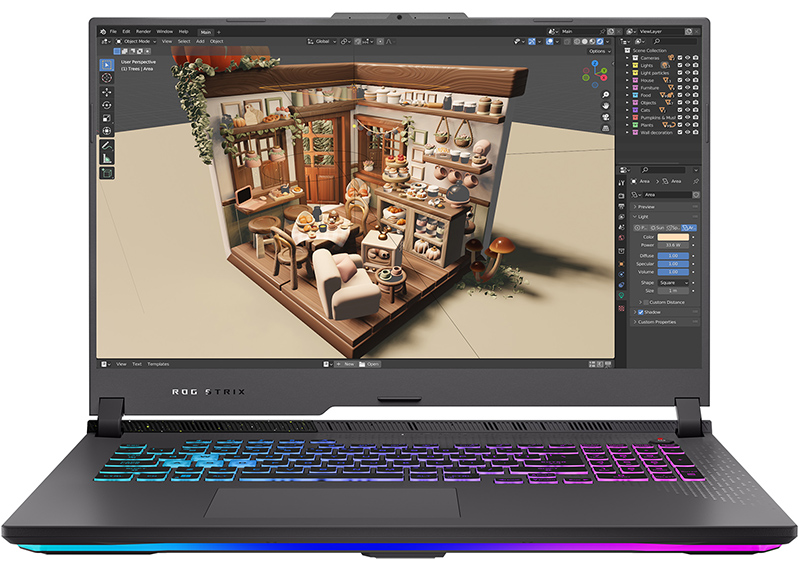Image resolution: width=800 pixels, height=570 pixels.
Task: Click the Diffuse value slider
Action: (x=673, y=256)
